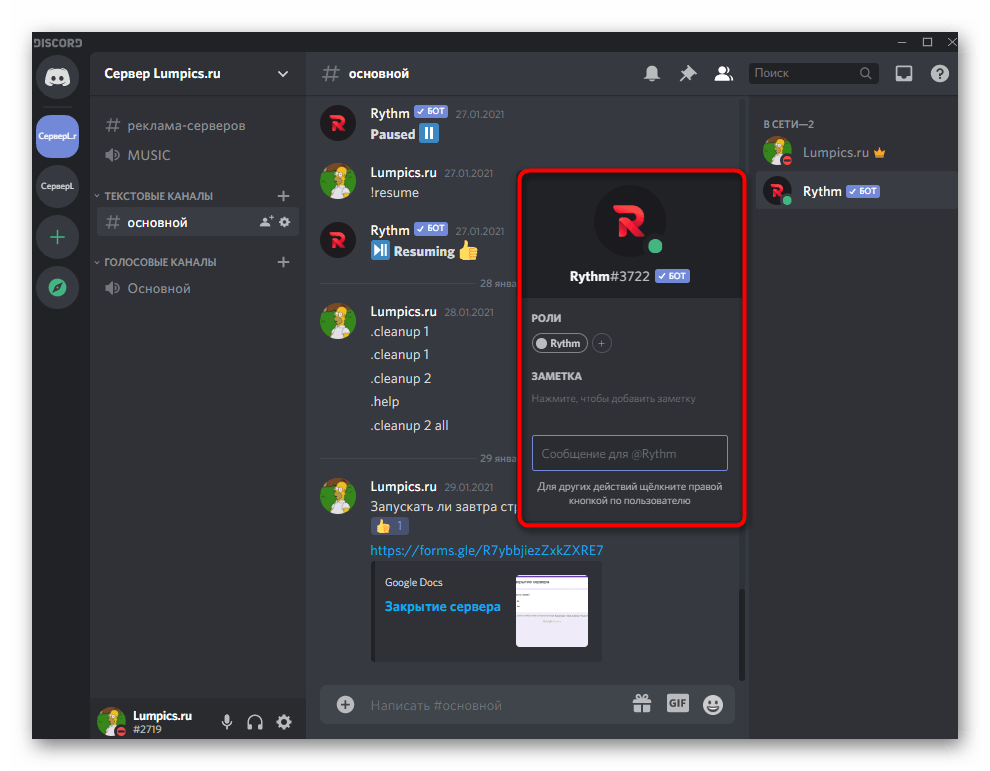Toggle the thumbs-up reaction on the message
This screenshot has height=771, width=990.
tap(389, 525)
